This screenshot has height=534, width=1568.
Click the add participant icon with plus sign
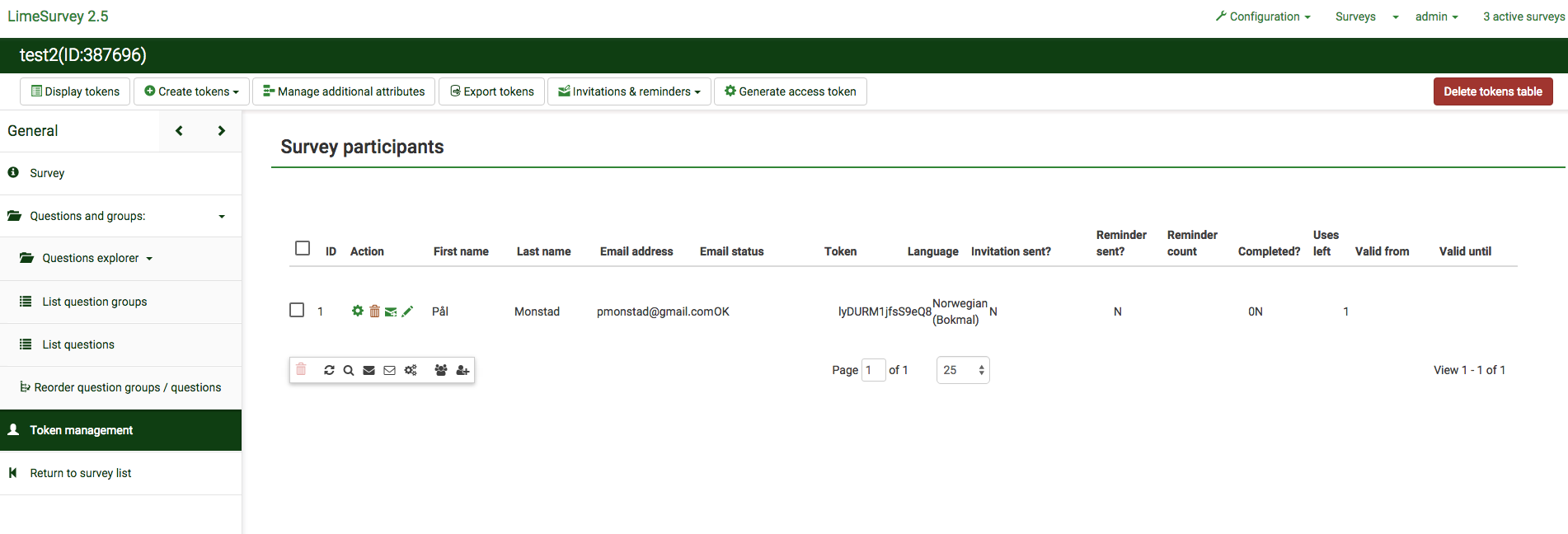pyautogui.click(x=462, y=370)
